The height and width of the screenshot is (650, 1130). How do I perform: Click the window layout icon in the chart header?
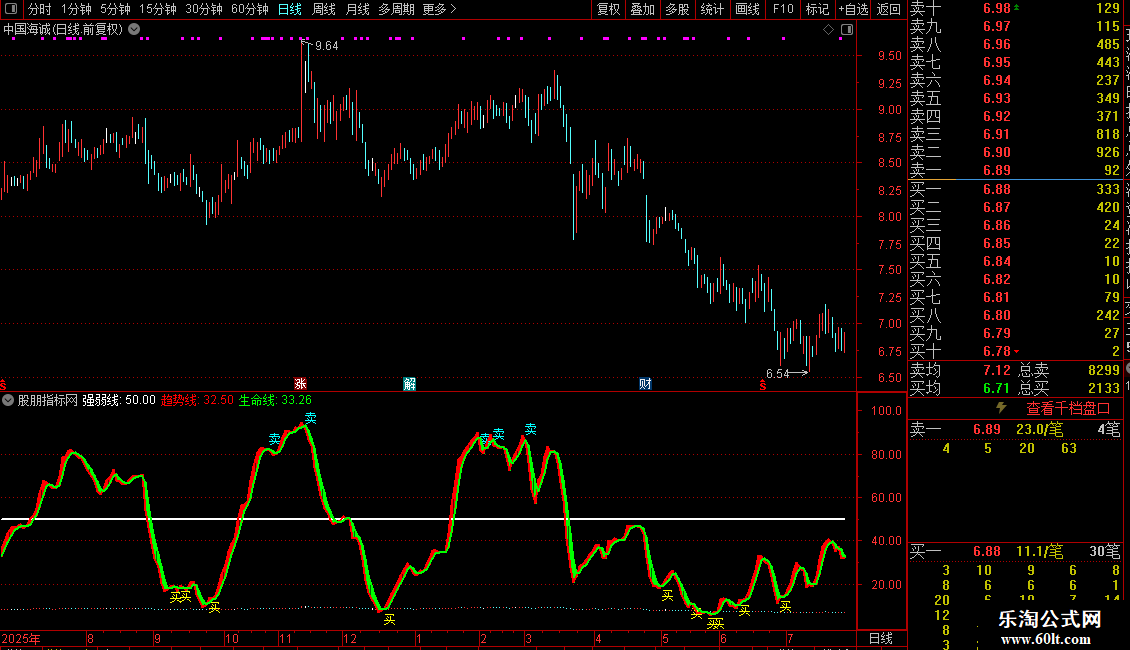click(847, 30)
